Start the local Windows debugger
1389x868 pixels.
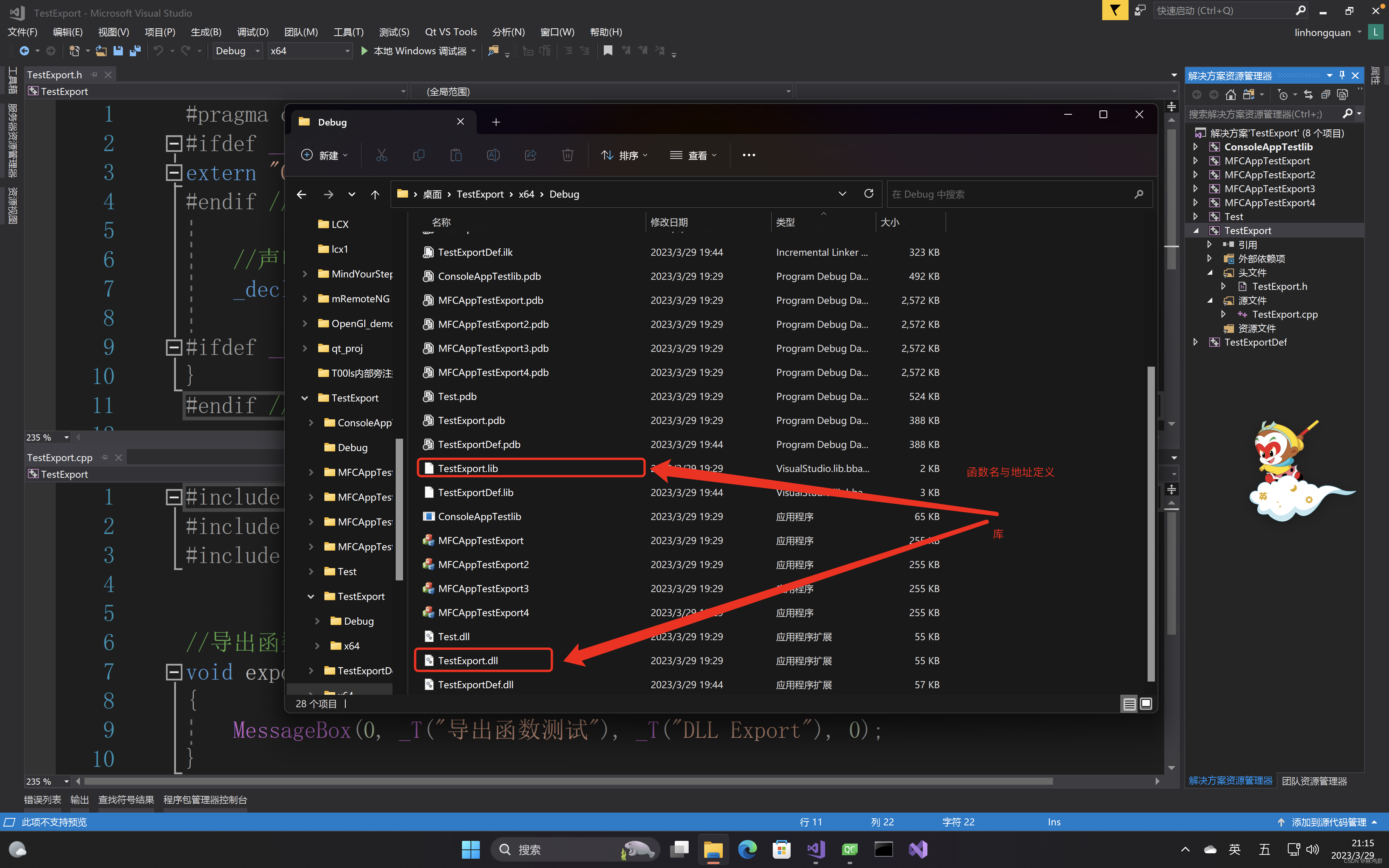point(364,51)
